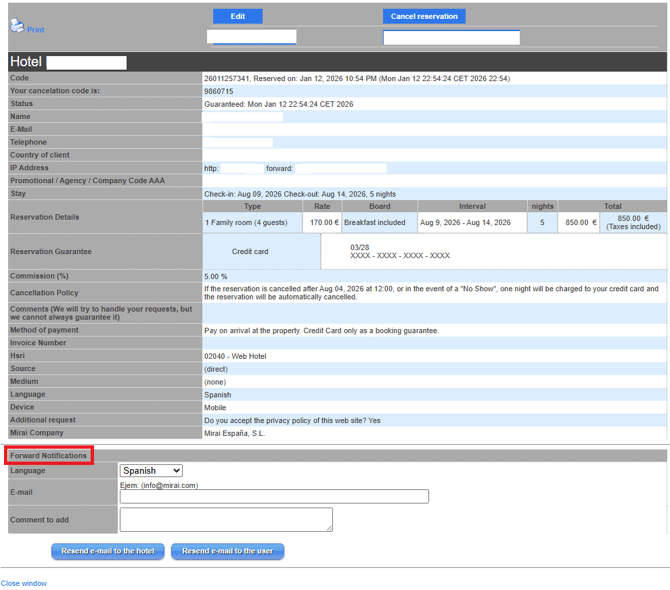Click the 1 Family room (4 guests) cell
This screenshot has width=670, height=590.
pos(252,223)
